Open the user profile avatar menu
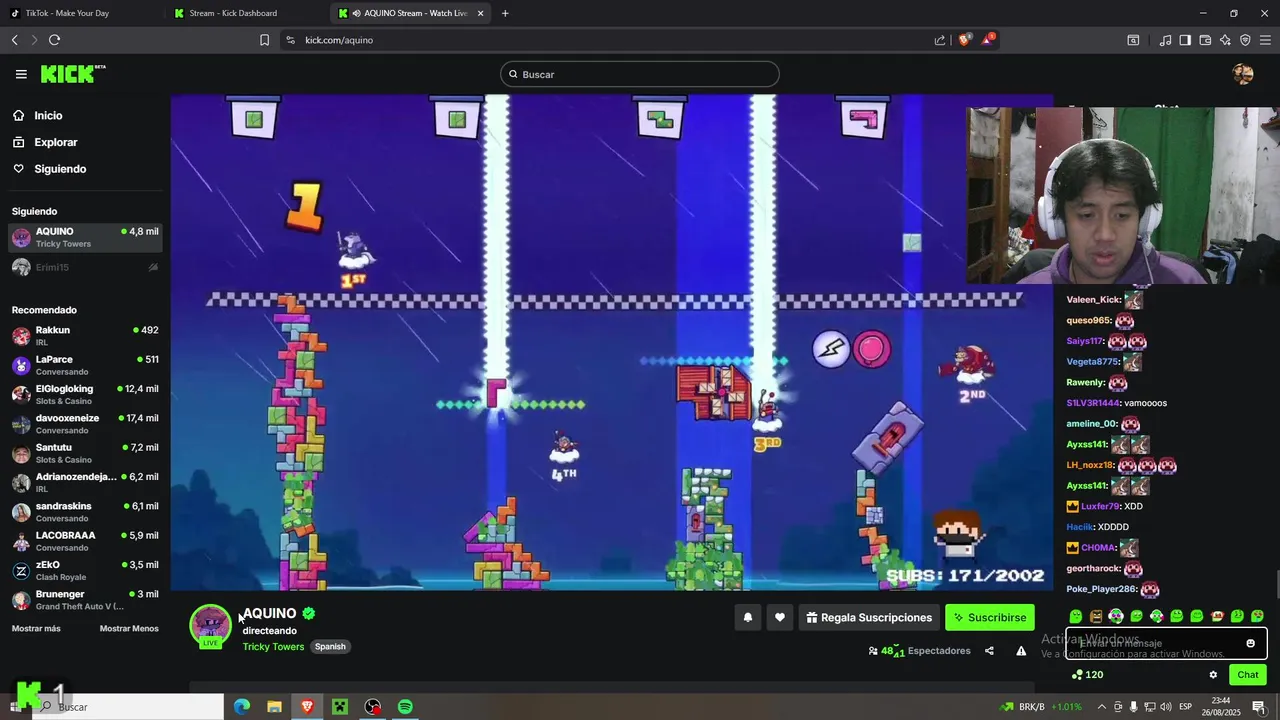Image resolution: width=1280 pixels, height=720 pixels. coord(1243,74)
